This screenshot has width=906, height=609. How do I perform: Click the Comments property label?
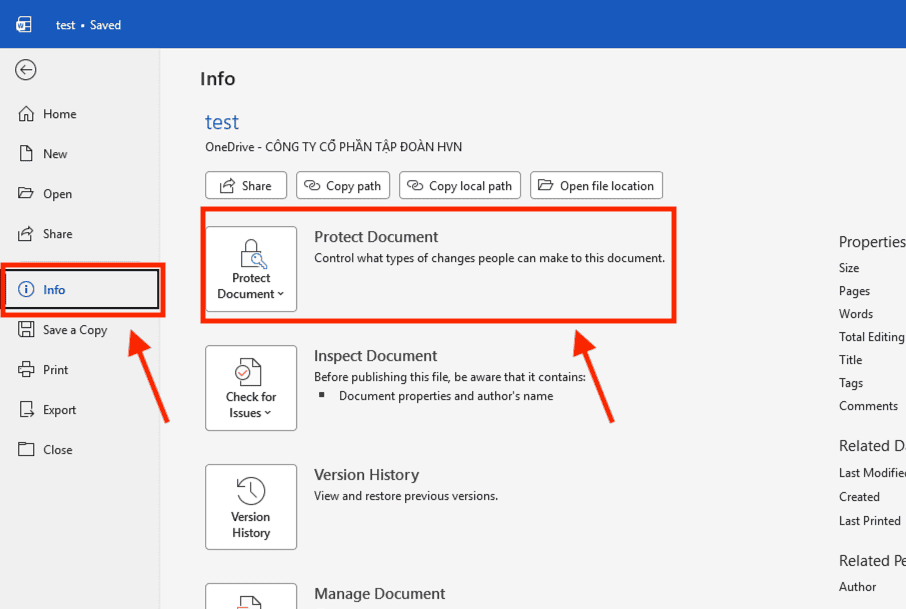point(868,406)
